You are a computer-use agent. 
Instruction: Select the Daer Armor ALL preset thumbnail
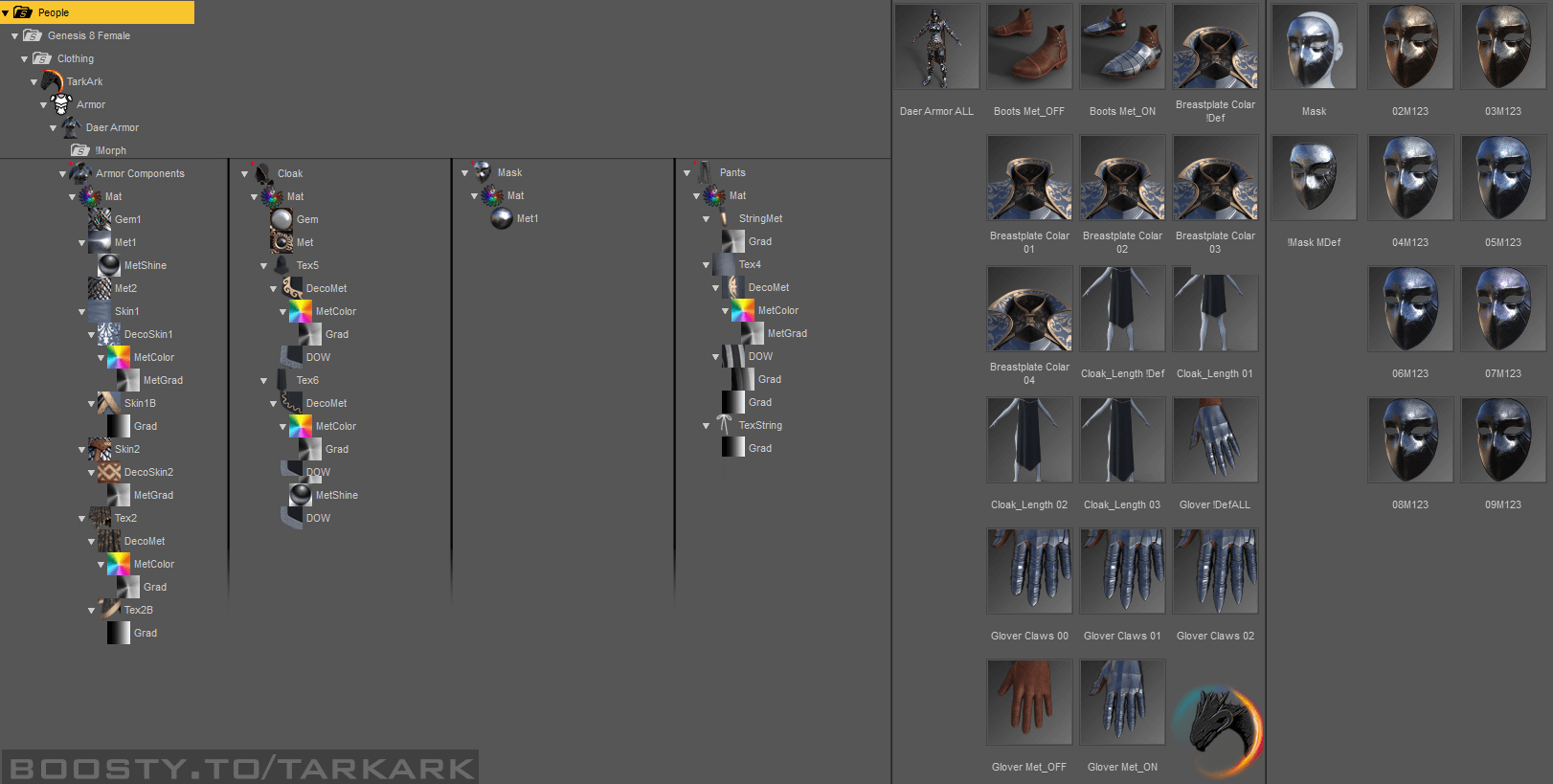[x=936, y=47]
